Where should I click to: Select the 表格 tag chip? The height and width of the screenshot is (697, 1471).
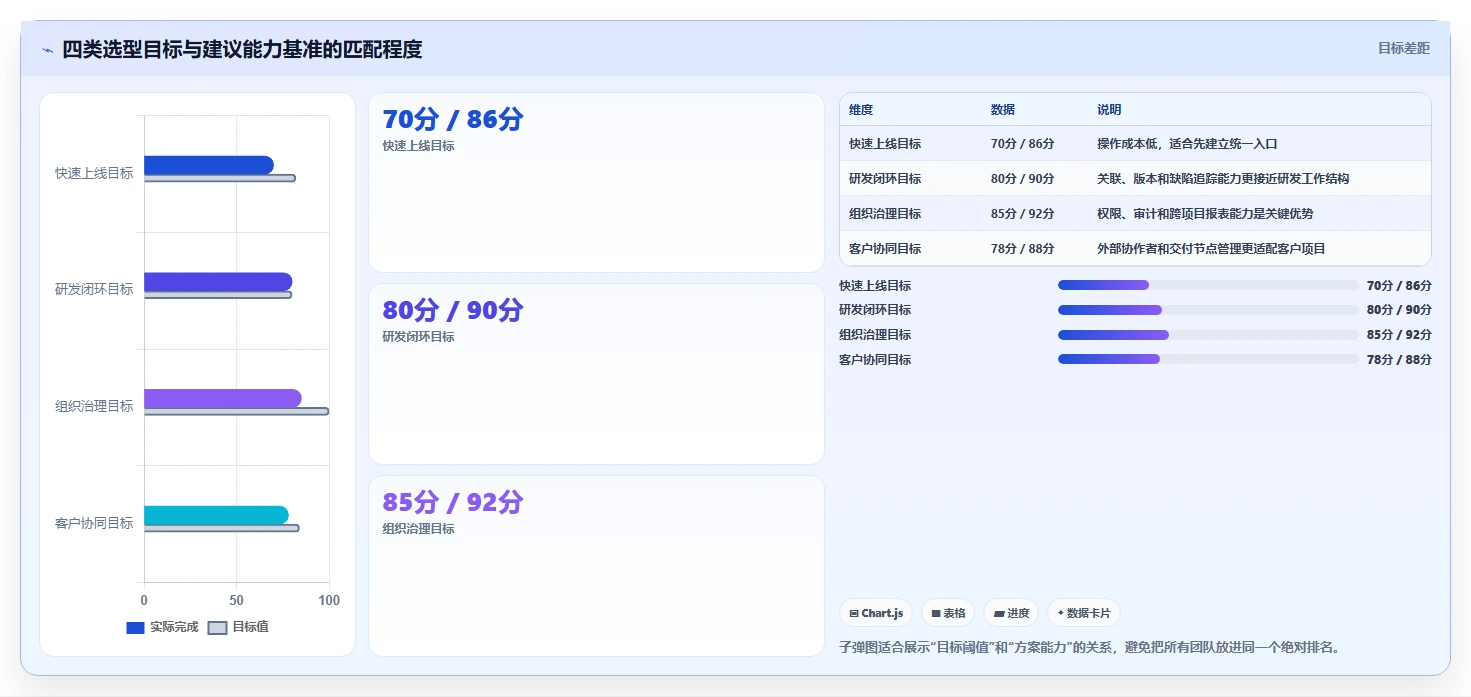click(x=948, y=613)
